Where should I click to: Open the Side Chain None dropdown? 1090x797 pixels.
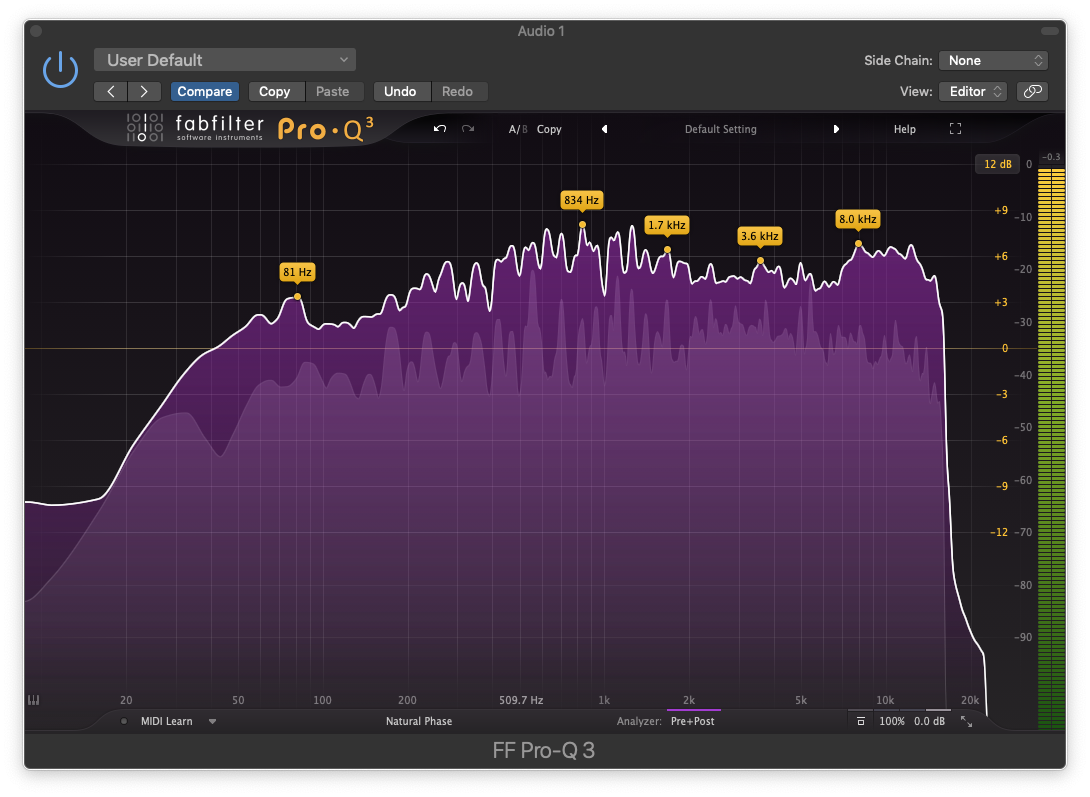coord(993,60)
